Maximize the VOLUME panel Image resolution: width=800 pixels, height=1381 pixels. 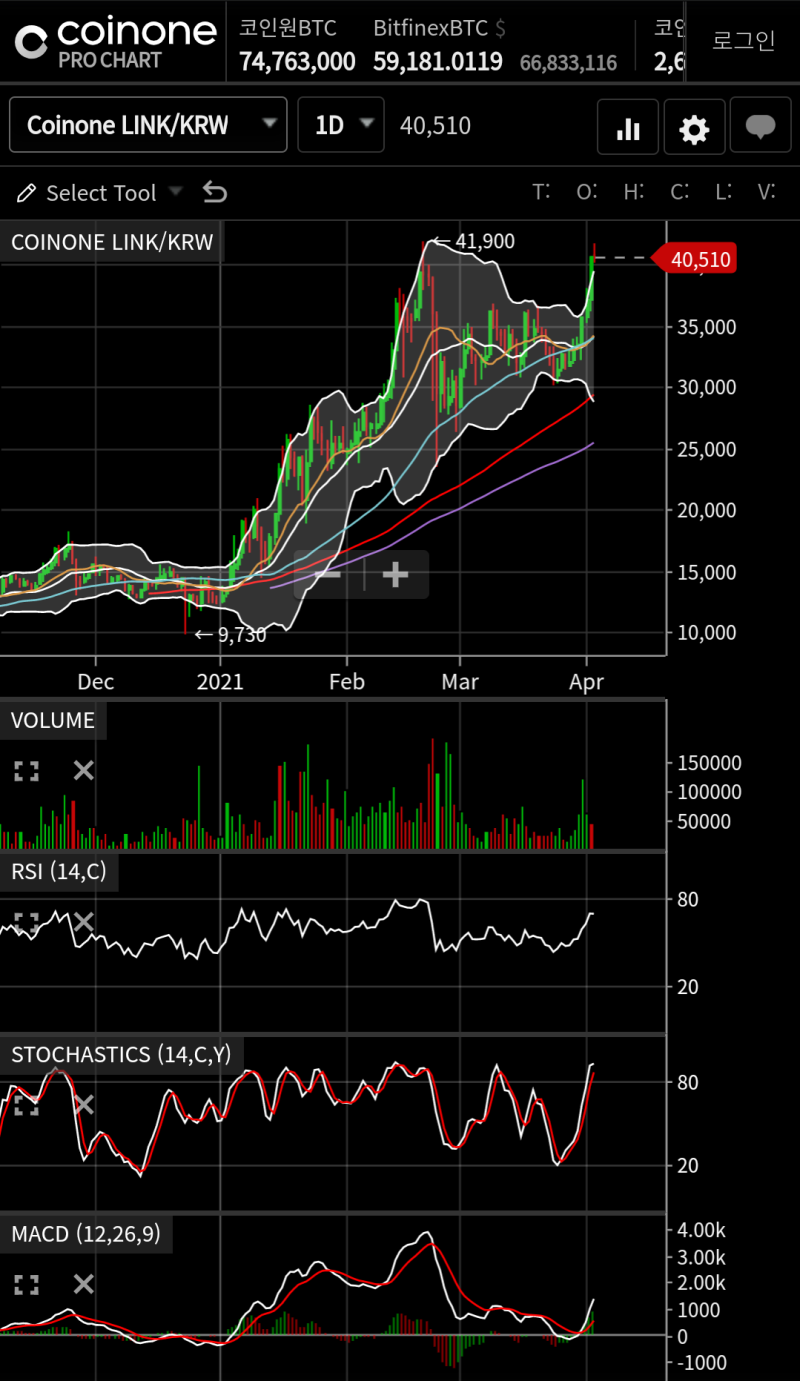click(x=26, y=771)
